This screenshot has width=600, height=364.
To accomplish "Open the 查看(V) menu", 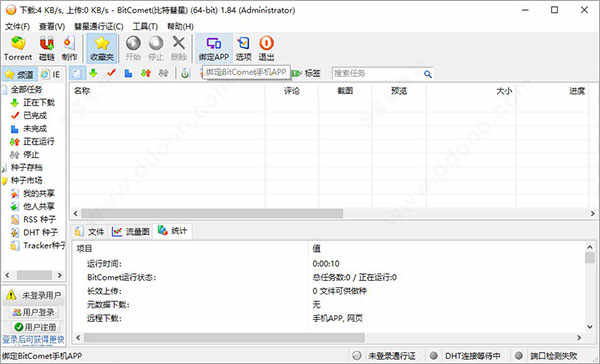I will tap(52, 26).
